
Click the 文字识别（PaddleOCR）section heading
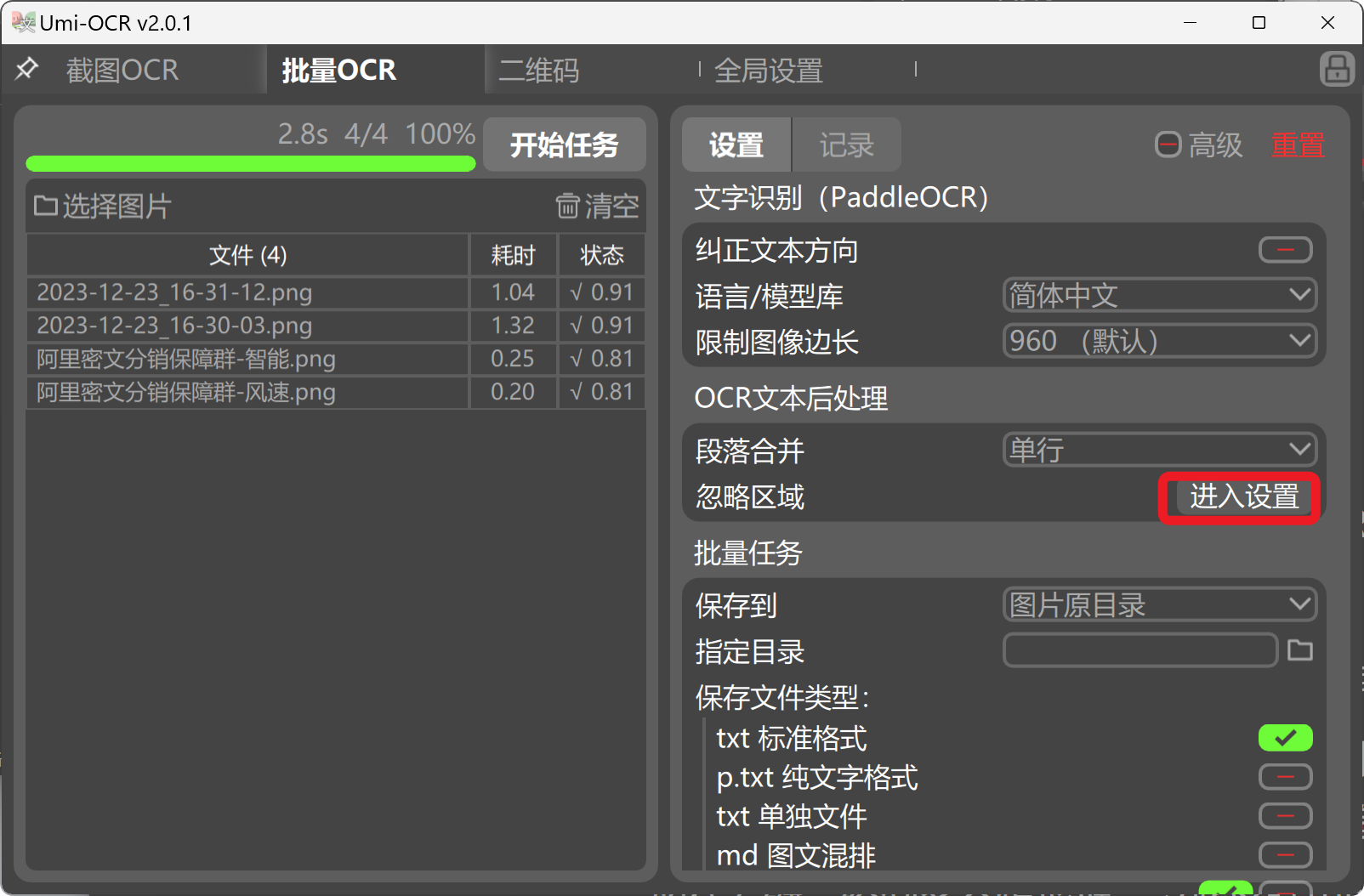tap(842, 197)
